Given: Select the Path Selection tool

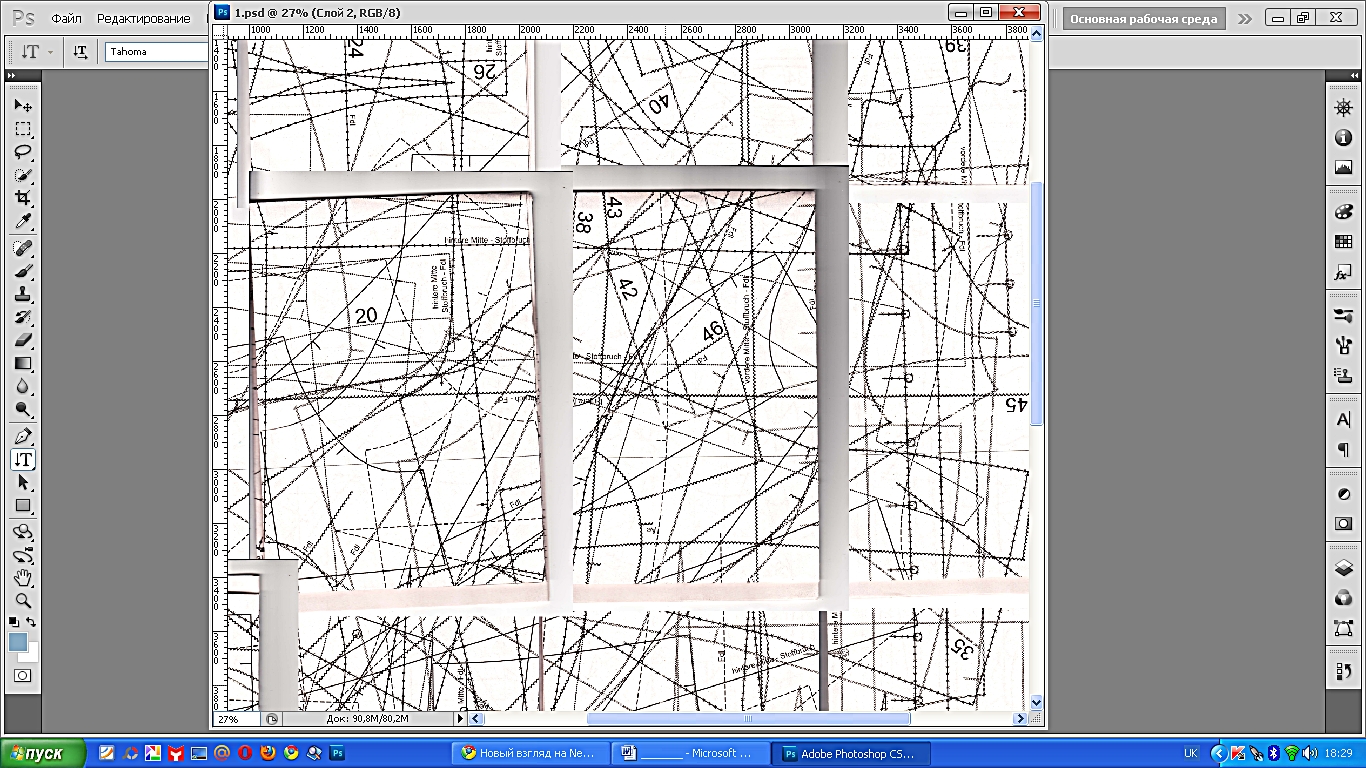Looking at the screenshot, I should click(x=22, y=482).
